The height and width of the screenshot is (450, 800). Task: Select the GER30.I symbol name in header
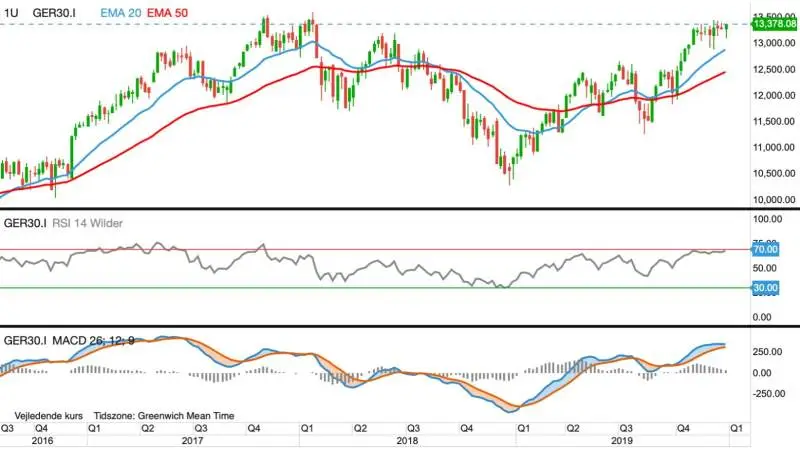click(54, 13)
